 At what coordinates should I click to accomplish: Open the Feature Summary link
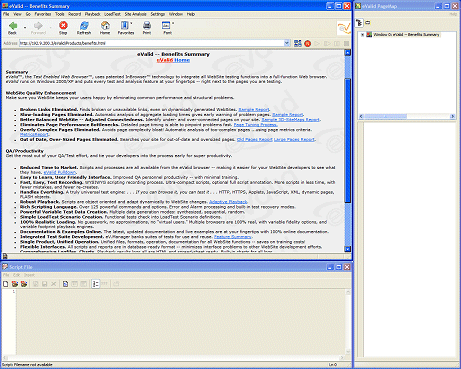pos(233,237)
